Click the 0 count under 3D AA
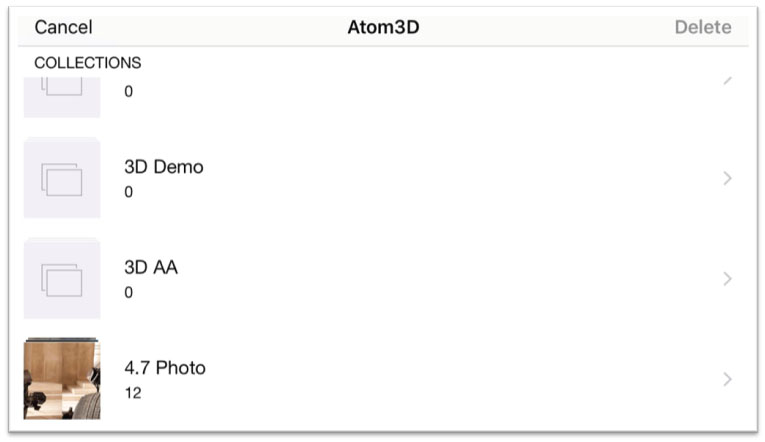Image resolution: width=765 pixels, height=442 pixels. [x=128, y=293]
